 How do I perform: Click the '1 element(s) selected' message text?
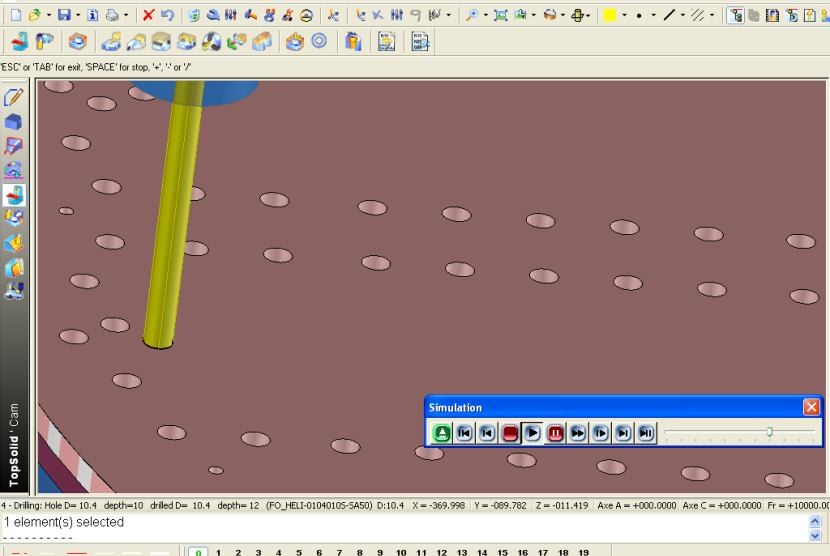click(64, 522)
